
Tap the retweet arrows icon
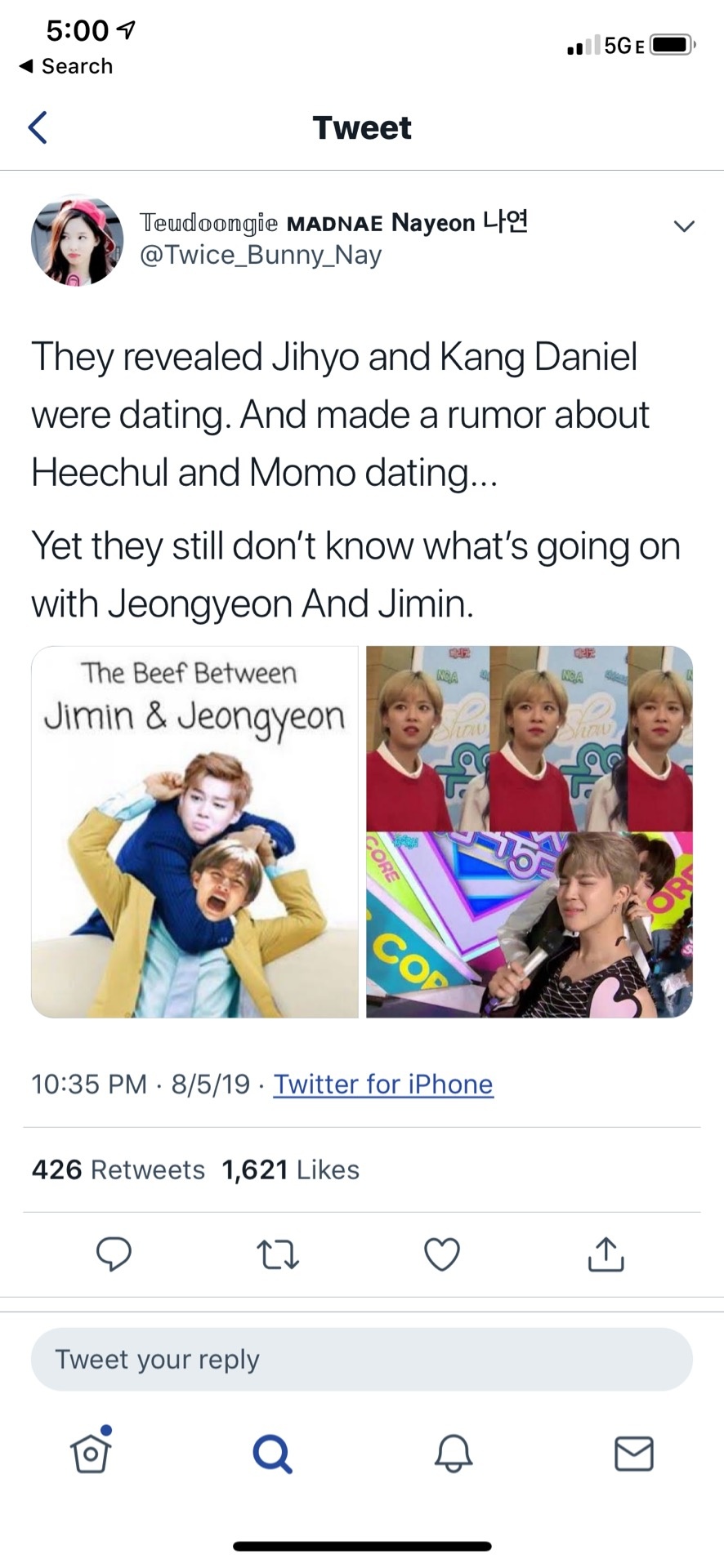(x=278, y=1255)
